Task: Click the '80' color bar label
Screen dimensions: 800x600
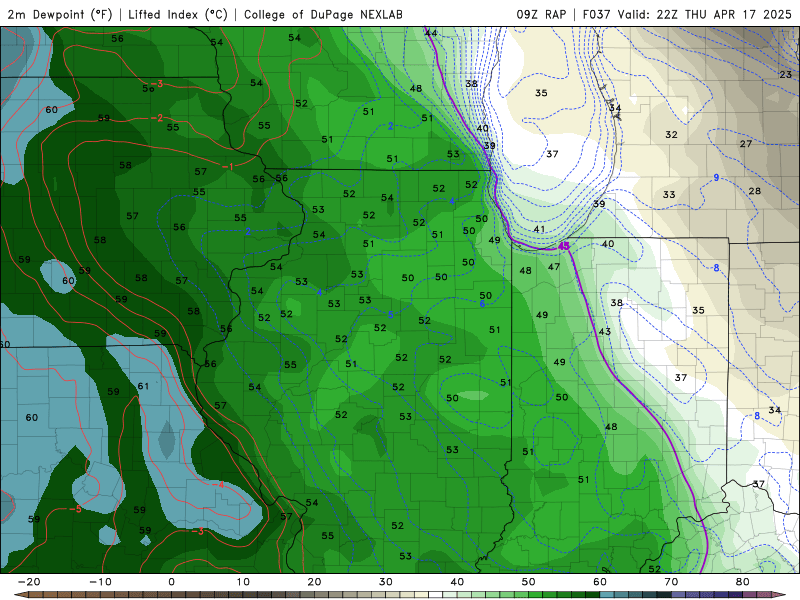Action: (x=743, y=582)
